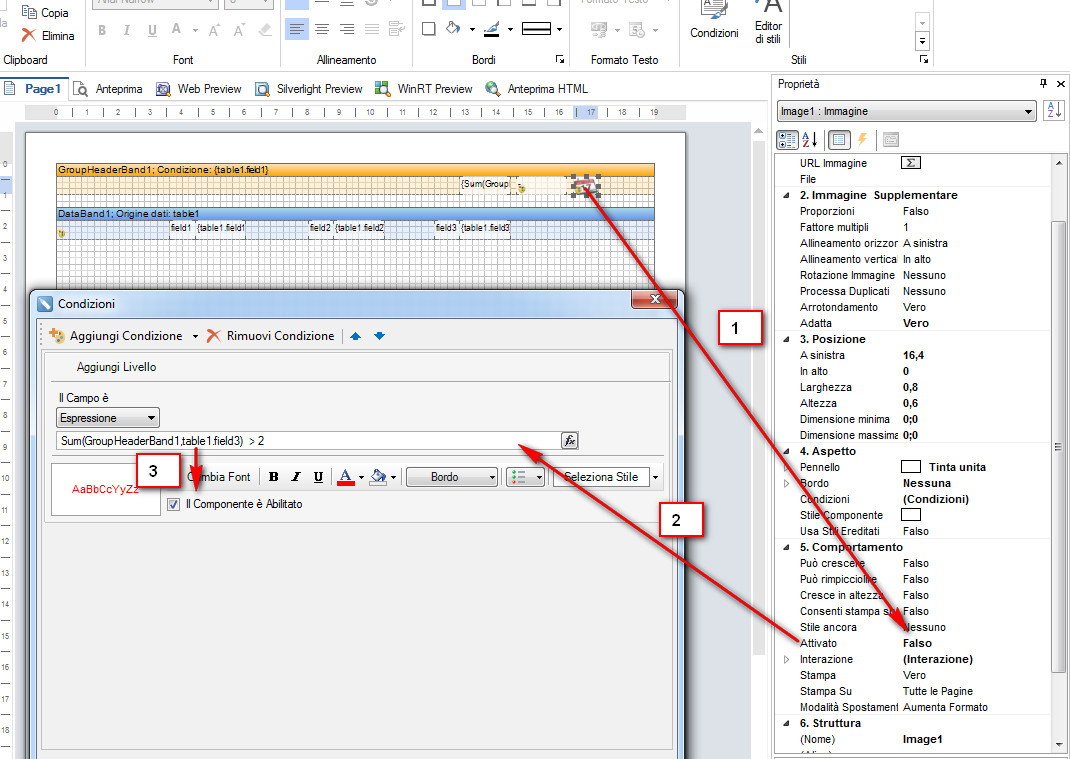Collapse the 3. Posizione category
This screenshot has height=759, width=1070.
[x=785, y=339]
